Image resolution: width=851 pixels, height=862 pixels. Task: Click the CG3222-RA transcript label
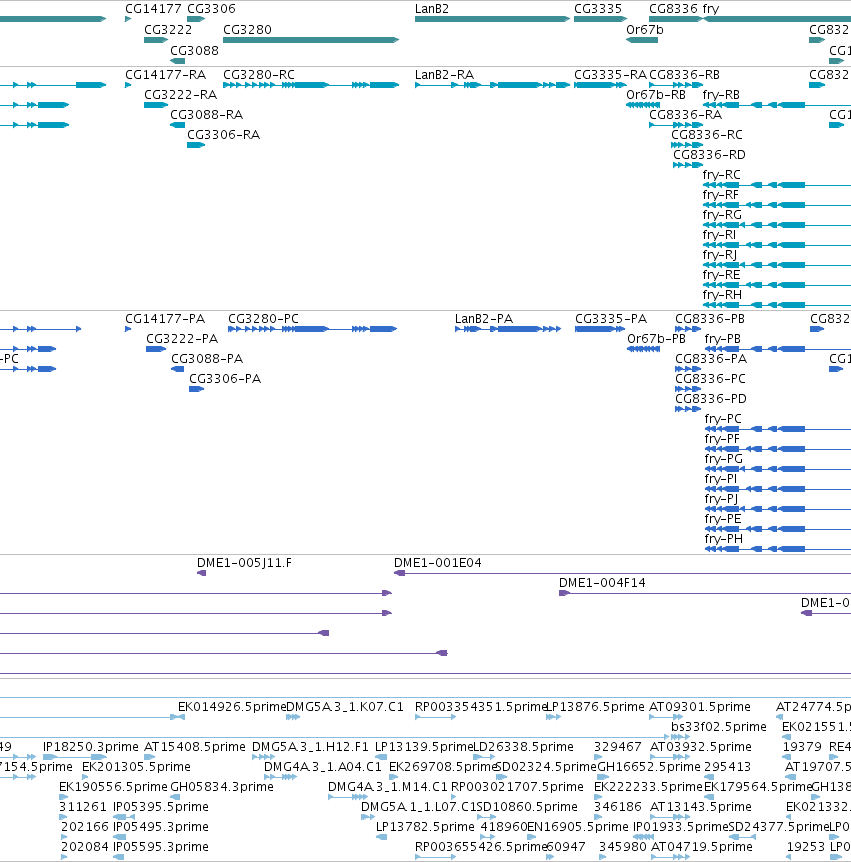coord(180,95)
